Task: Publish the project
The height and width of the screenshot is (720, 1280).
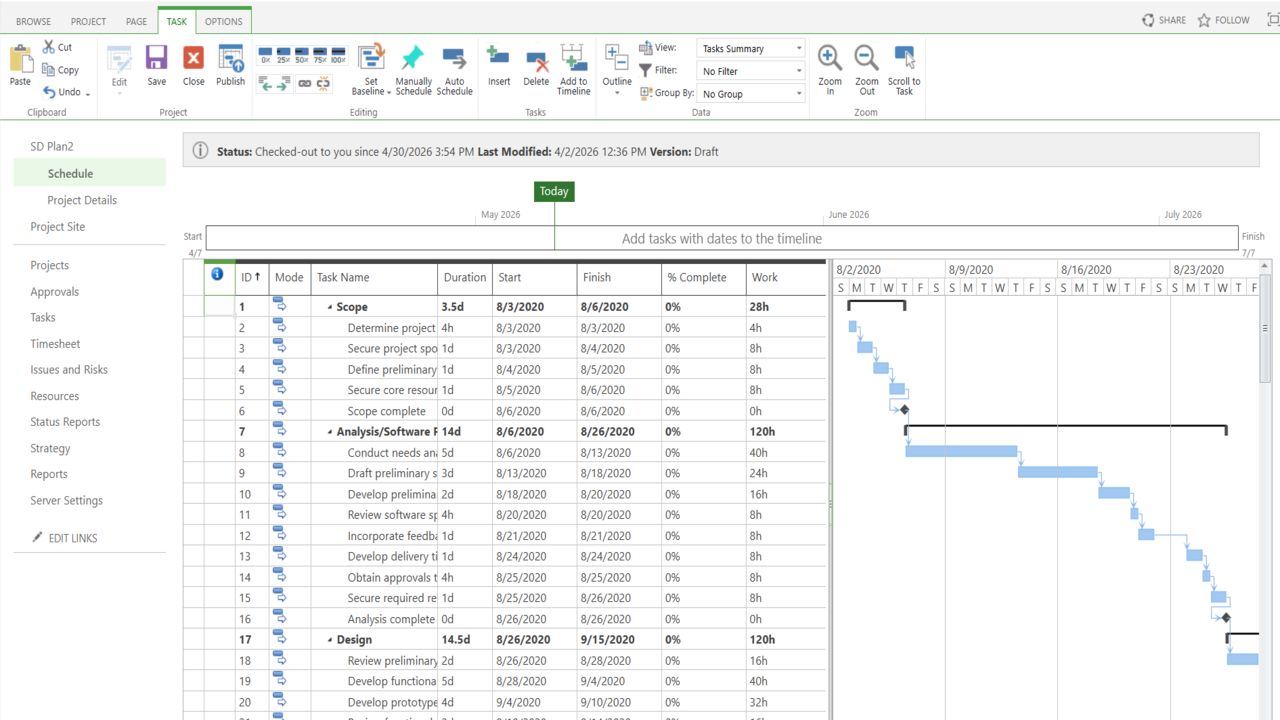Action: [230, 65]
